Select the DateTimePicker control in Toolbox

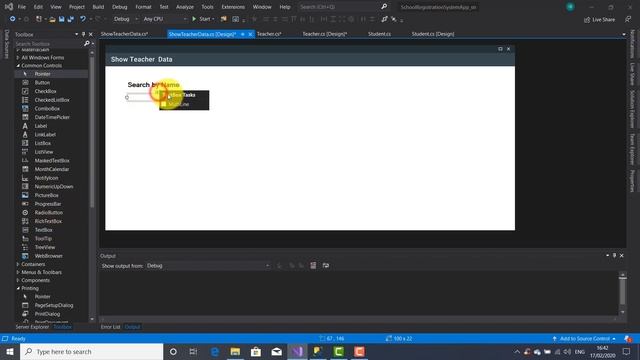51,117
